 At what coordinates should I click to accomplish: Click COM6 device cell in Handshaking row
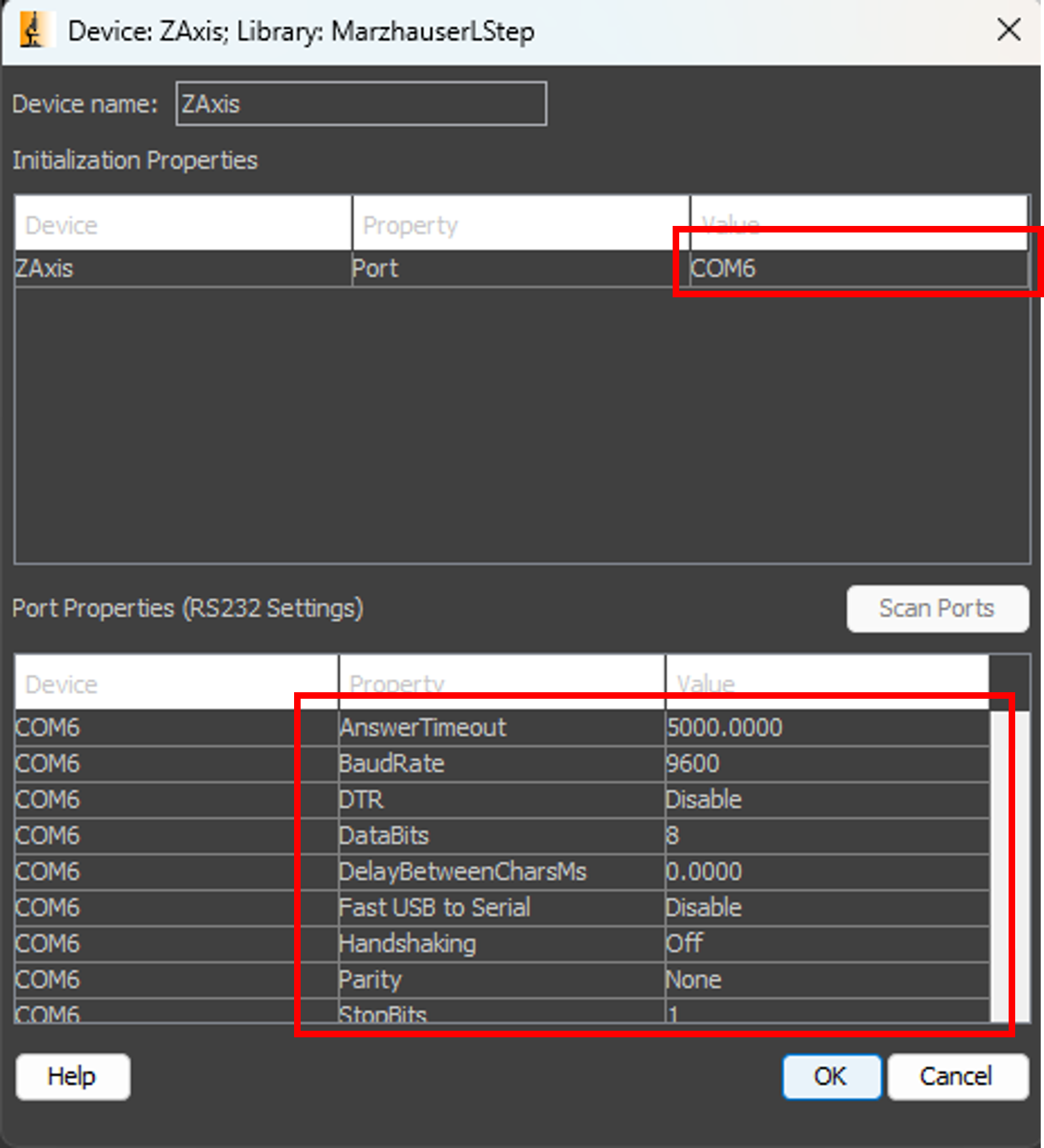tap(177, 944)
